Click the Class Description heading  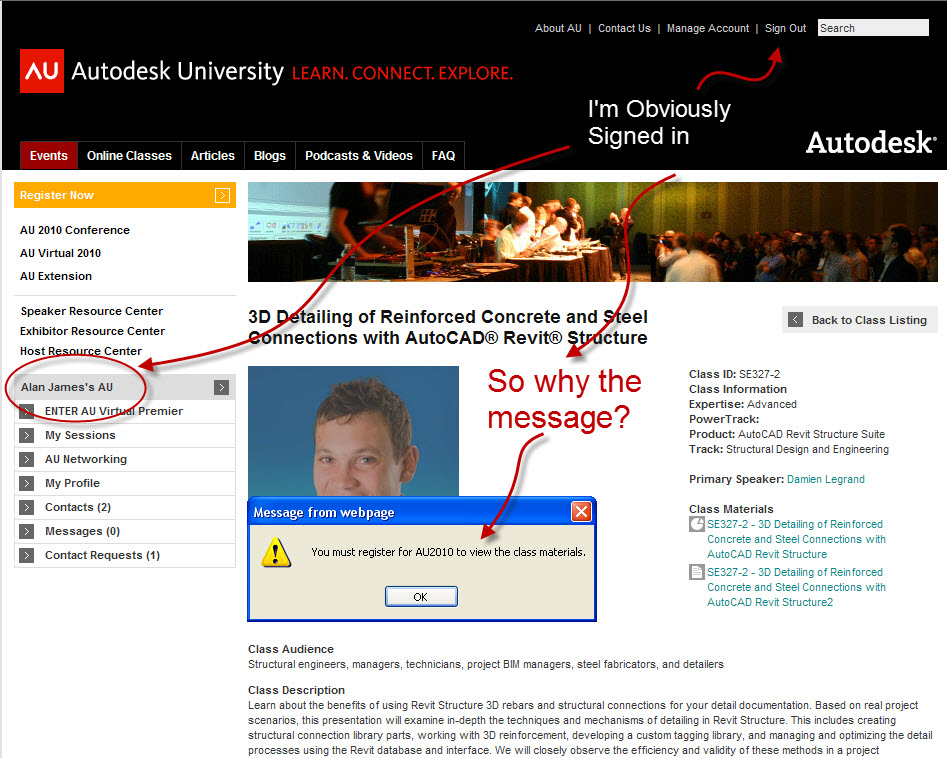point(297,690)
